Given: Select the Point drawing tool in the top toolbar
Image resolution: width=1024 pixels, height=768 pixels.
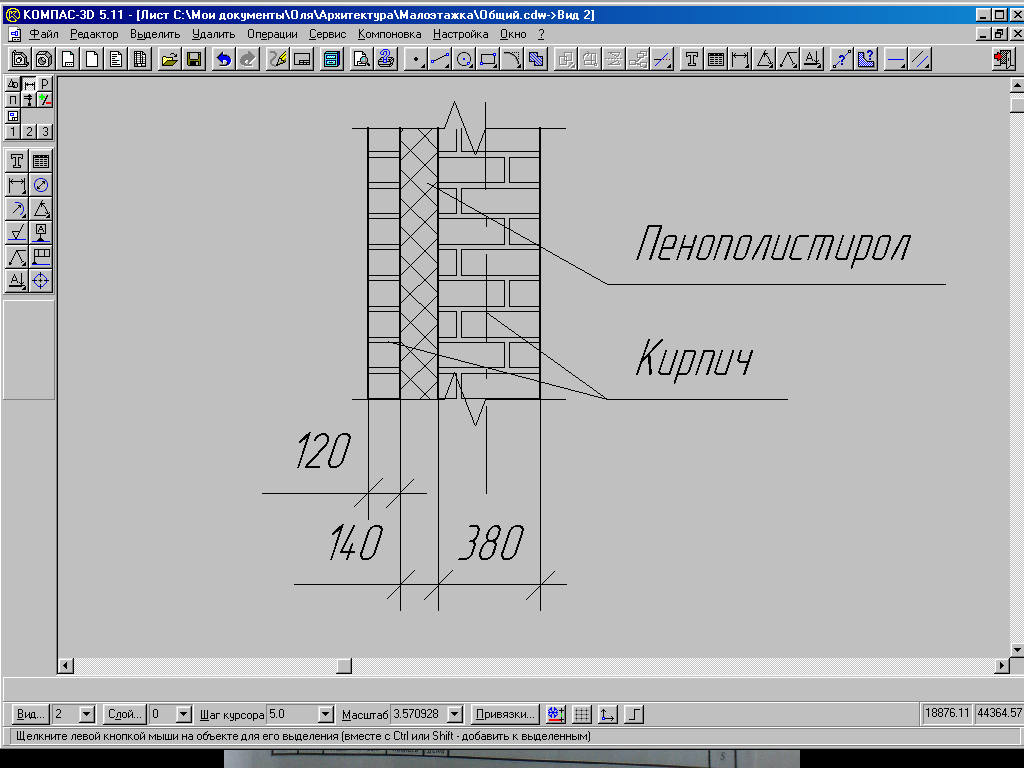Looking at the screenshot, I should (x=415, y=59).
